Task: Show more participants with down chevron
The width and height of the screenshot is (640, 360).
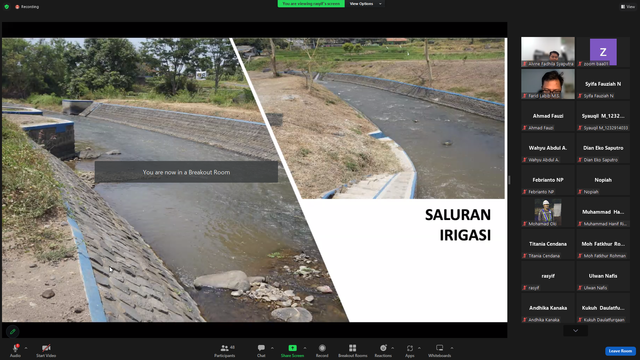Action: [576, 331]
